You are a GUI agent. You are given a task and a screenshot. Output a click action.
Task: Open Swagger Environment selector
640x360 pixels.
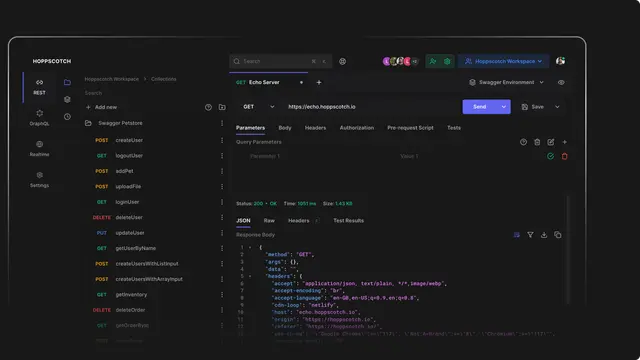507,82
